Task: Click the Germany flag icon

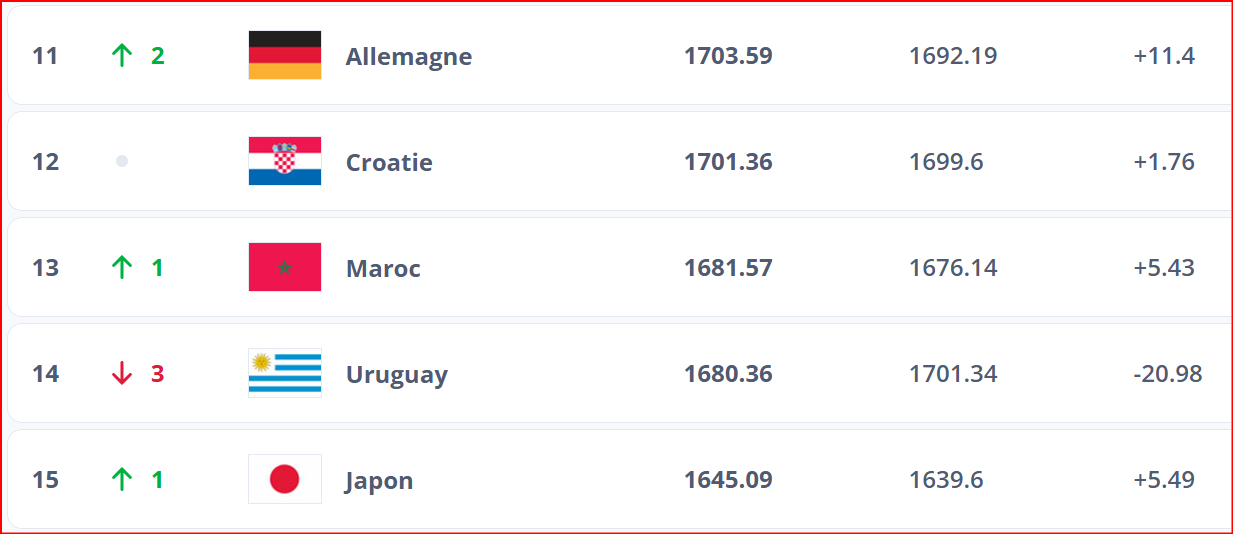Action: (x=285, y=55)
